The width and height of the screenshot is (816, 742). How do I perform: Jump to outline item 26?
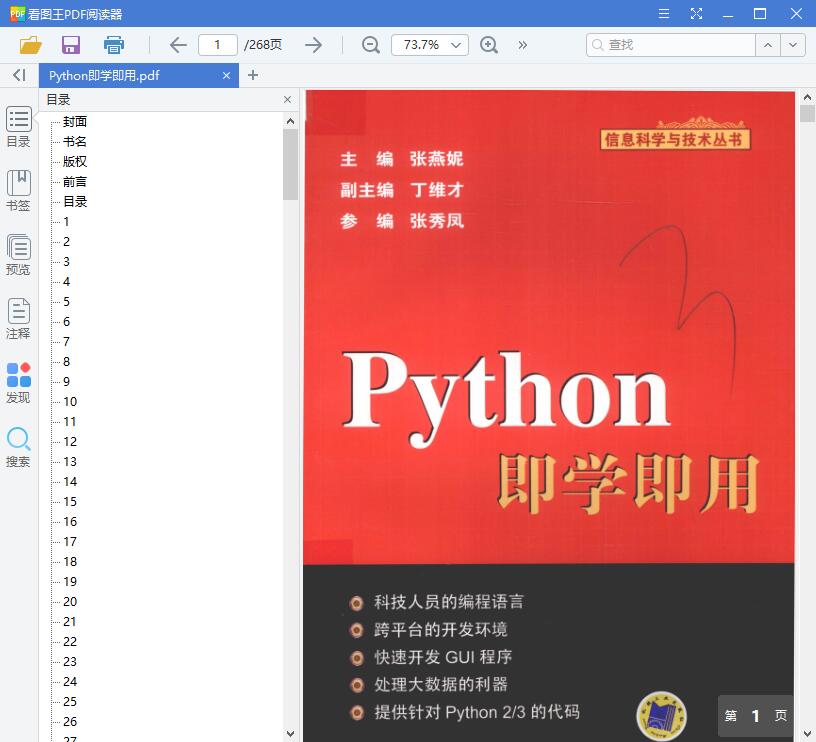pyautogui.click(x=70, y=722)
